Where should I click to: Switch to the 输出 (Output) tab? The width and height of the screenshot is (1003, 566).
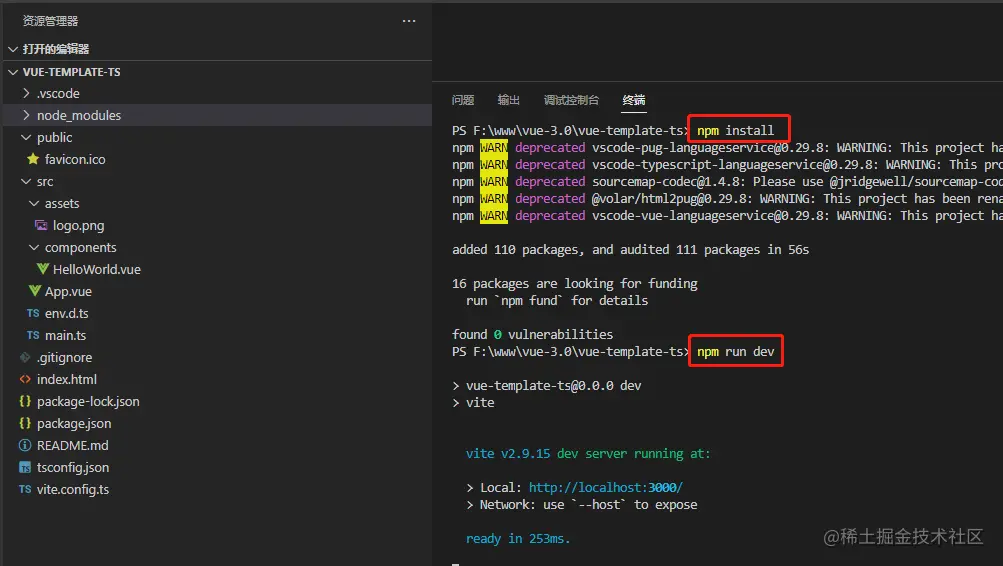pyautogui.click(x=509, y=100)
